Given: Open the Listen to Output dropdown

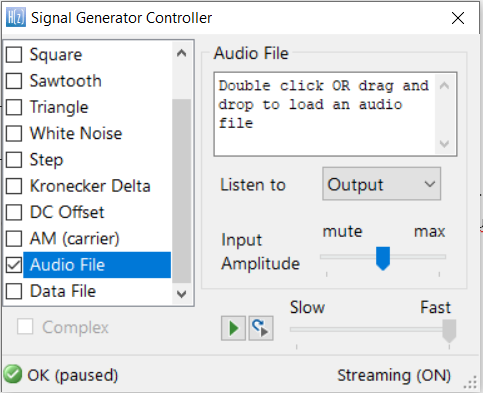Looking at the screenshot, I should [x=382, y=184].
